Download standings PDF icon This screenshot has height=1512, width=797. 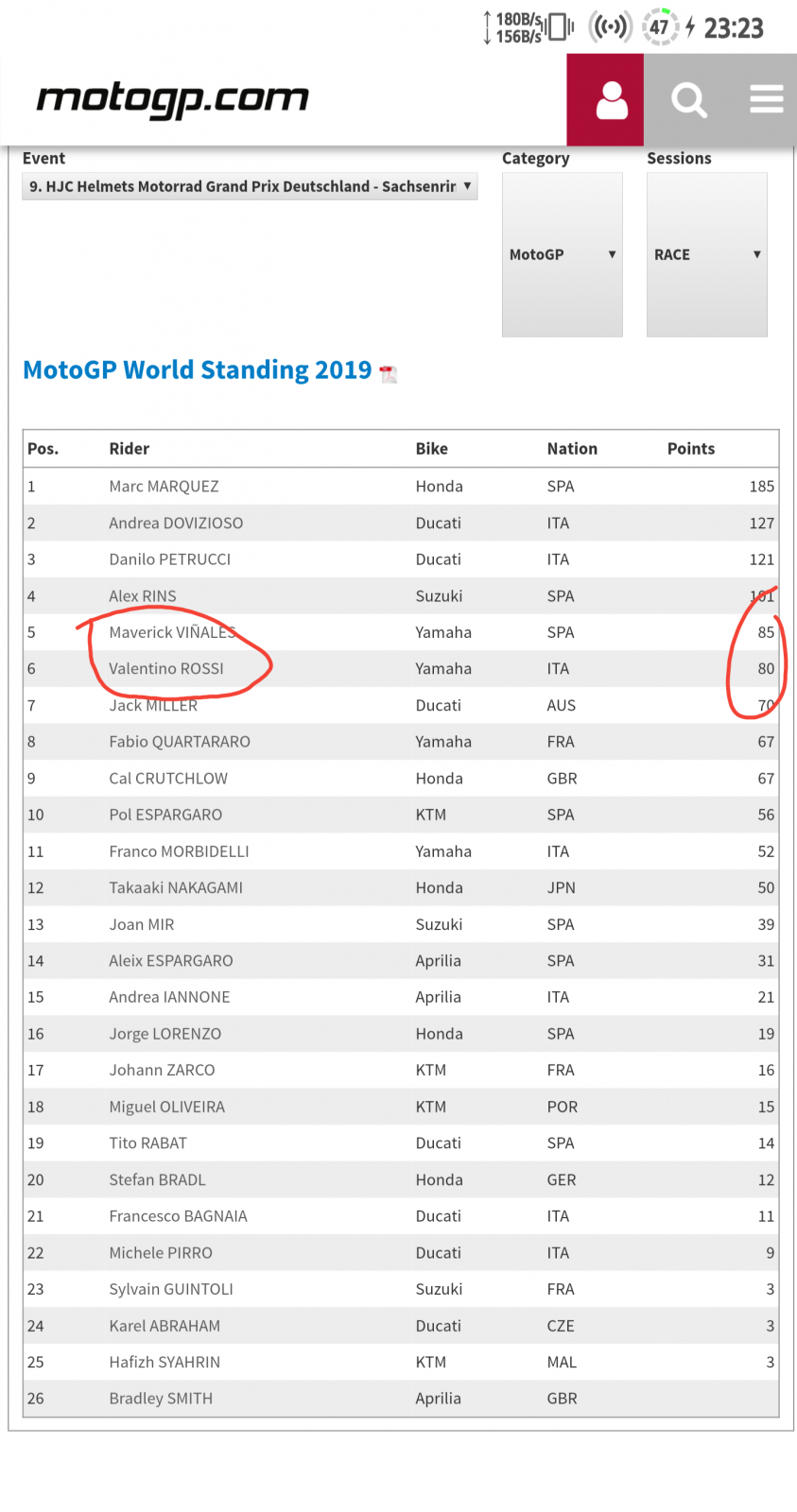(388, 373)
